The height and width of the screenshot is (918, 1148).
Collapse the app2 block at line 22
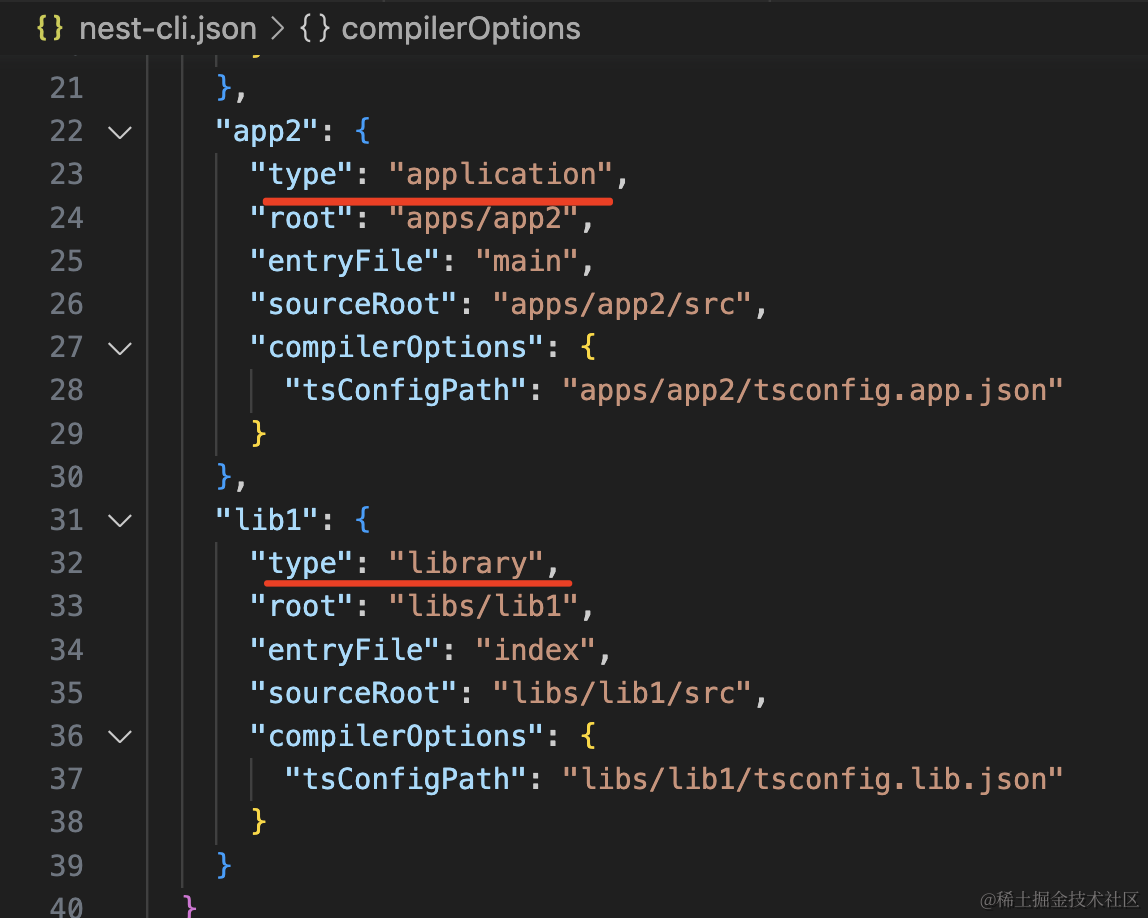click(x=120, y=131)
